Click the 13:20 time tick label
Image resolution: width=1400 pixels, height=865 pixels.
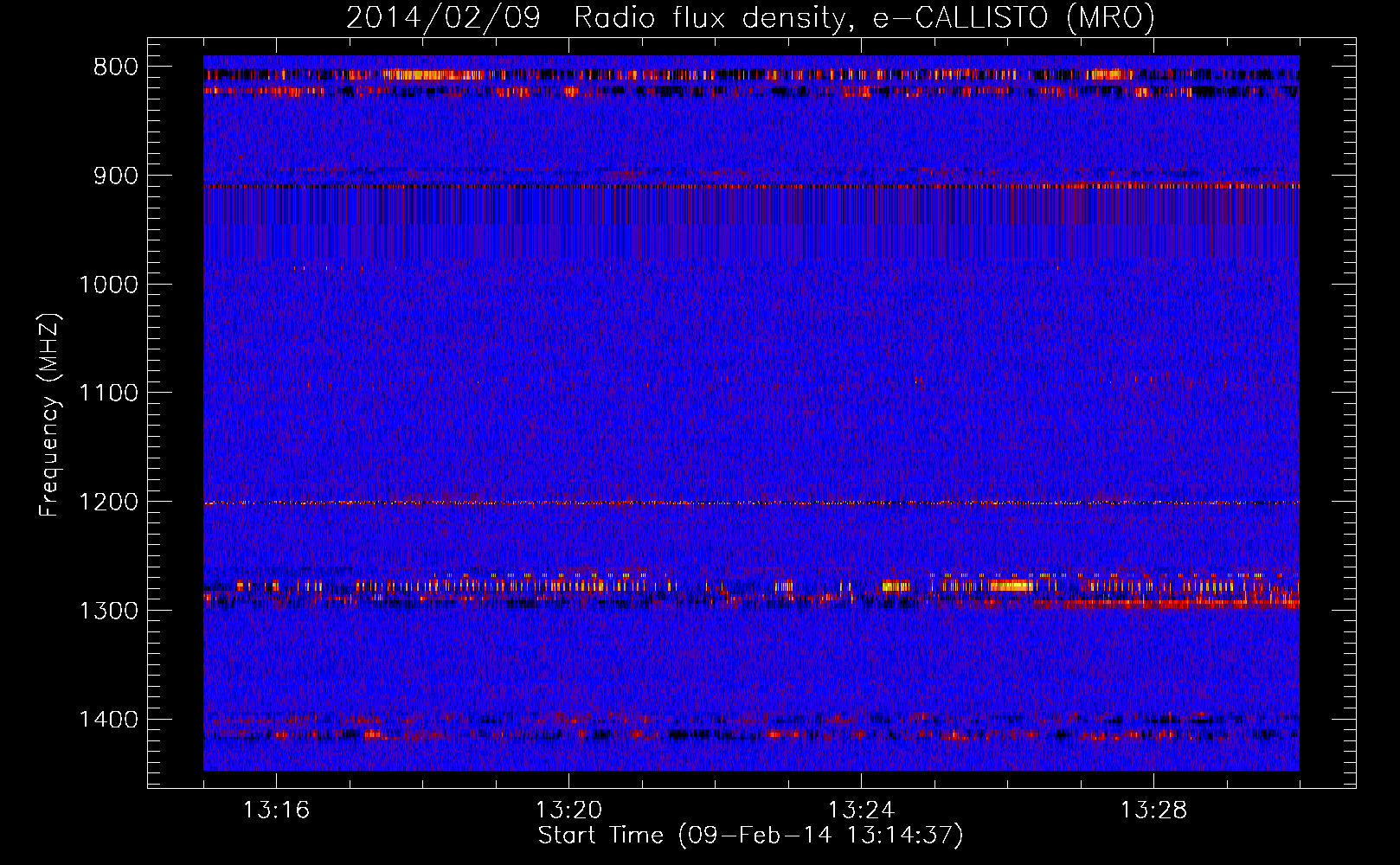[568, 811]
